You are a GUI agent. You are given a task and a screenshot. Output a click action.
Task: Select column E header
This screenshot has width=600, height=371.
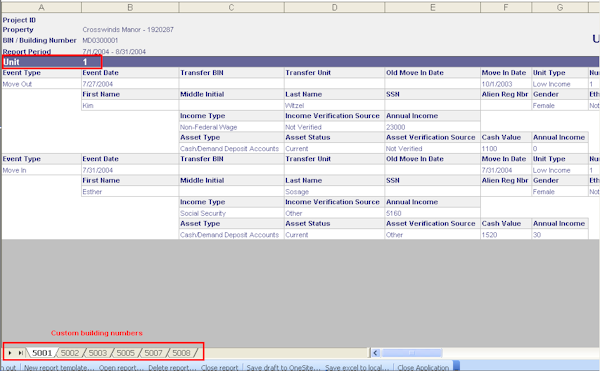432,7
